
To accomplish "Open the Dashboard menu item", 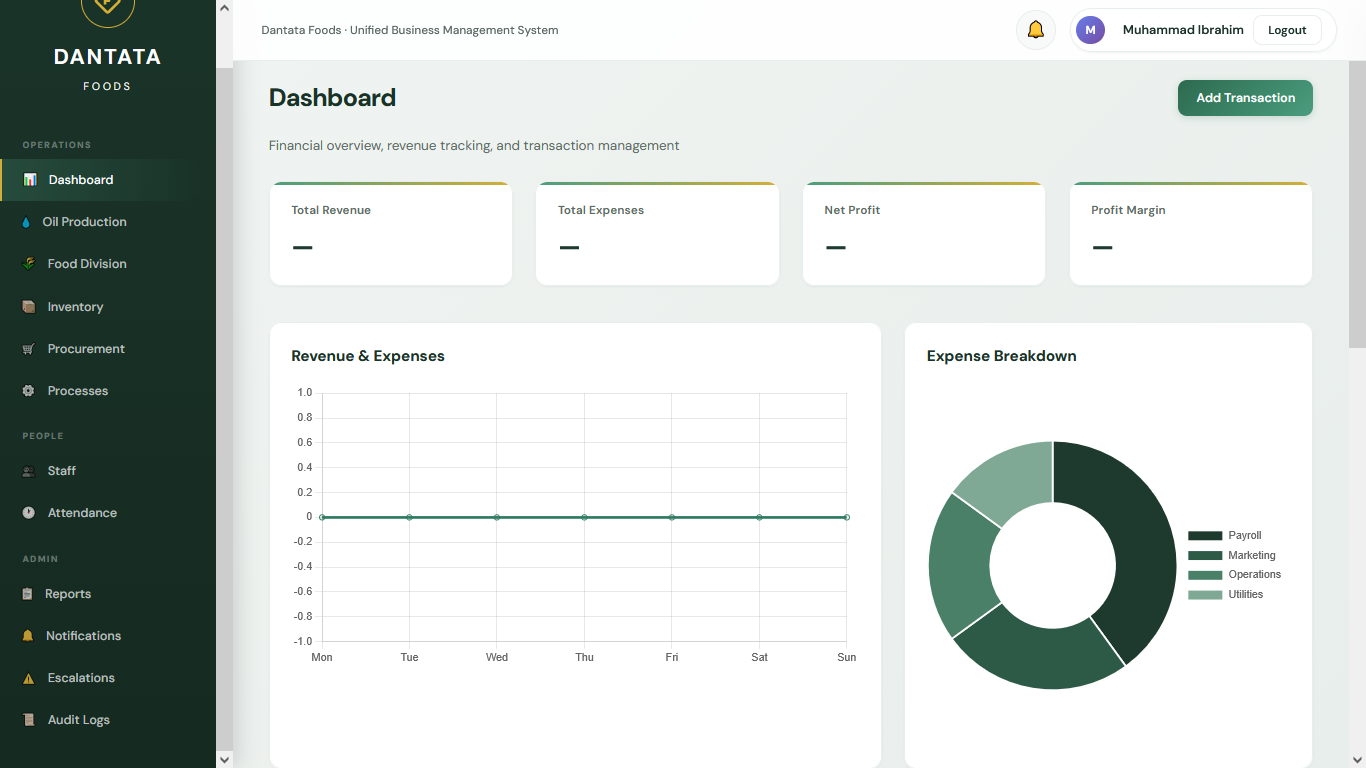I will click(x=108, y=180).
